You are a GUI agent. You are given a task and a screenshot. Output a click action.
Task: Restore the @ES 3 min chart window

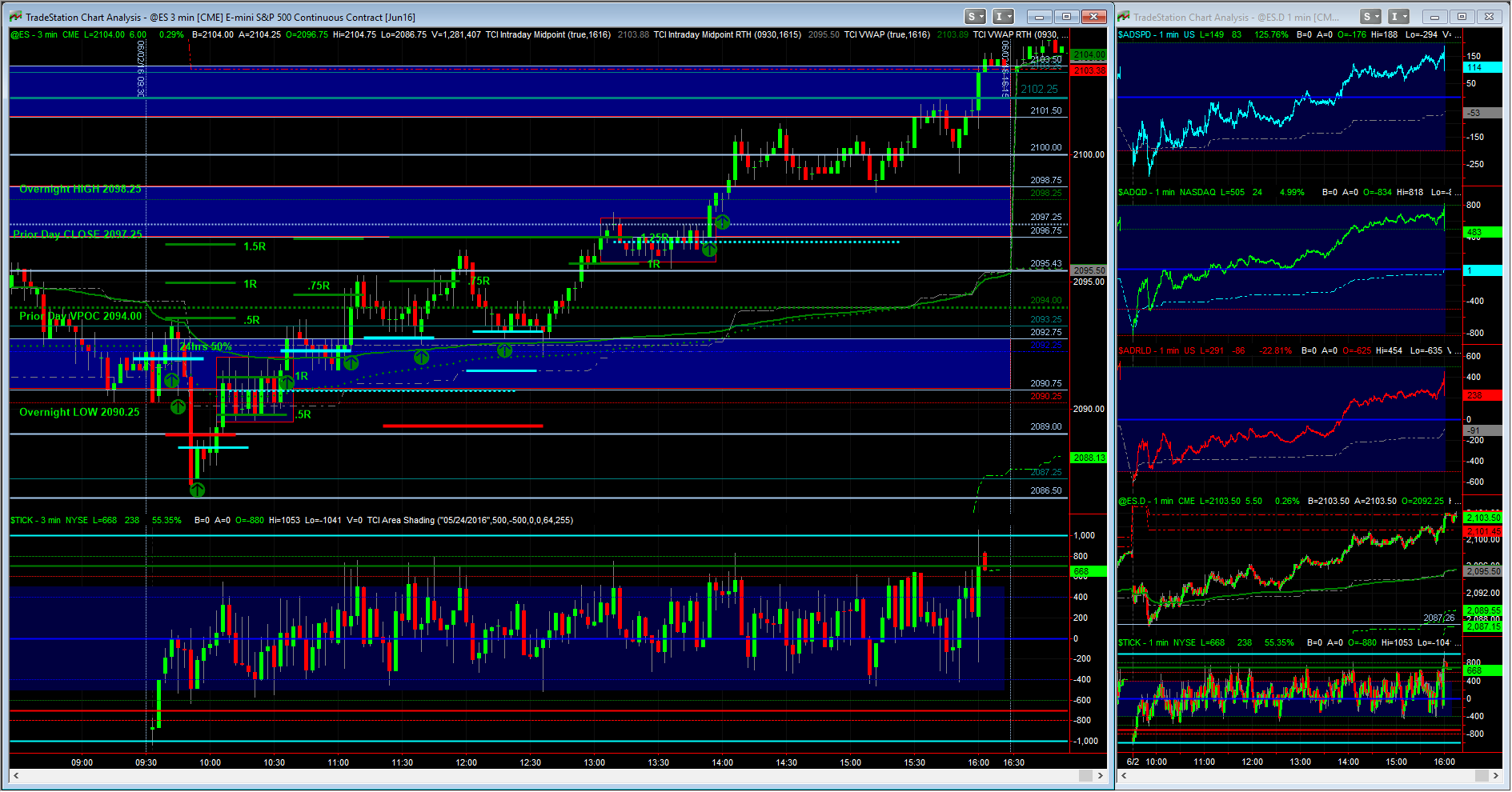pyautogui.click(x=1066, y=17)
